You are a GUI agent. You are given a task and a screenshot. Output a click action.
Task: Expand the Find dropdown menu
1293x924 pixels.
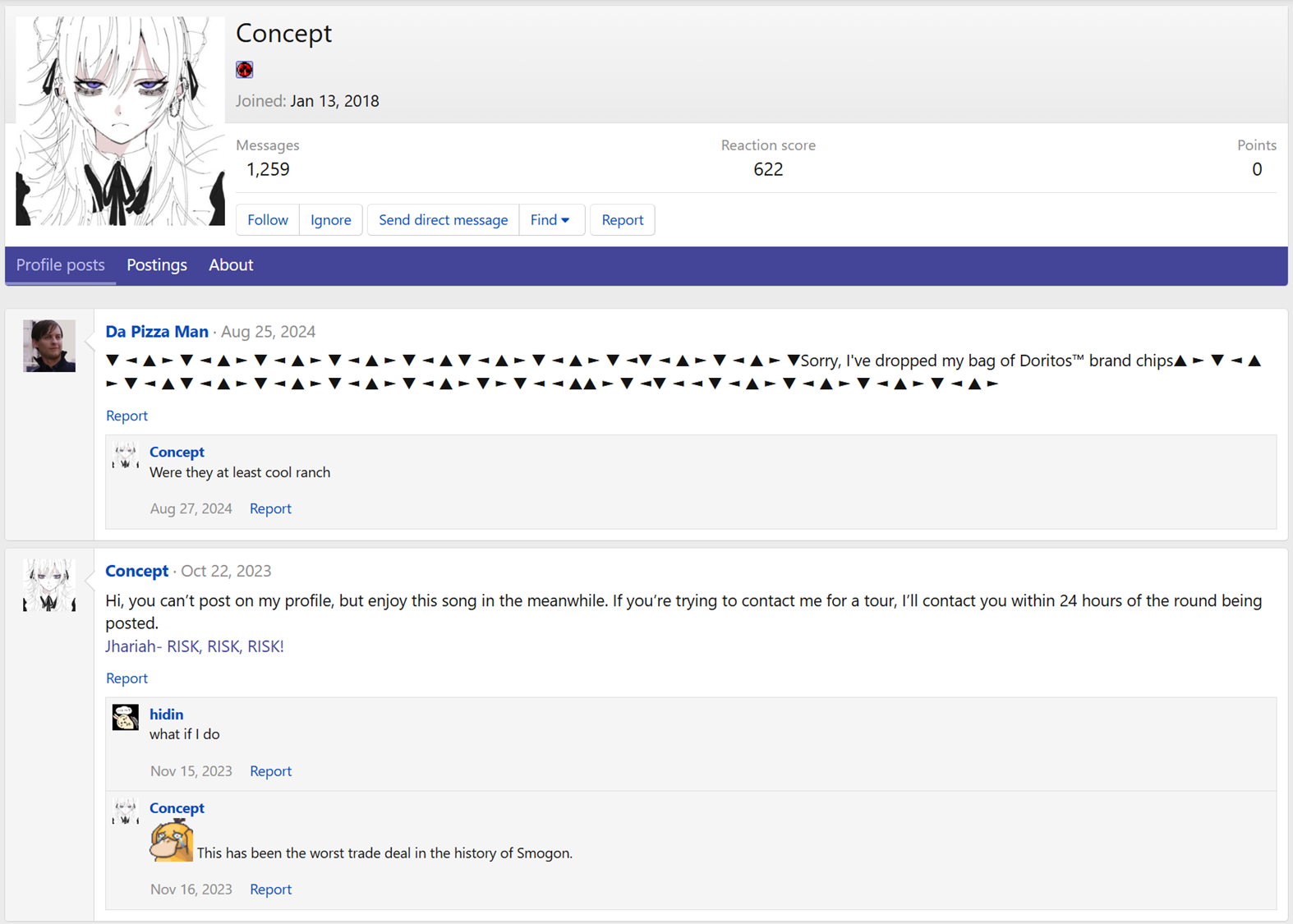click(550, 220)
